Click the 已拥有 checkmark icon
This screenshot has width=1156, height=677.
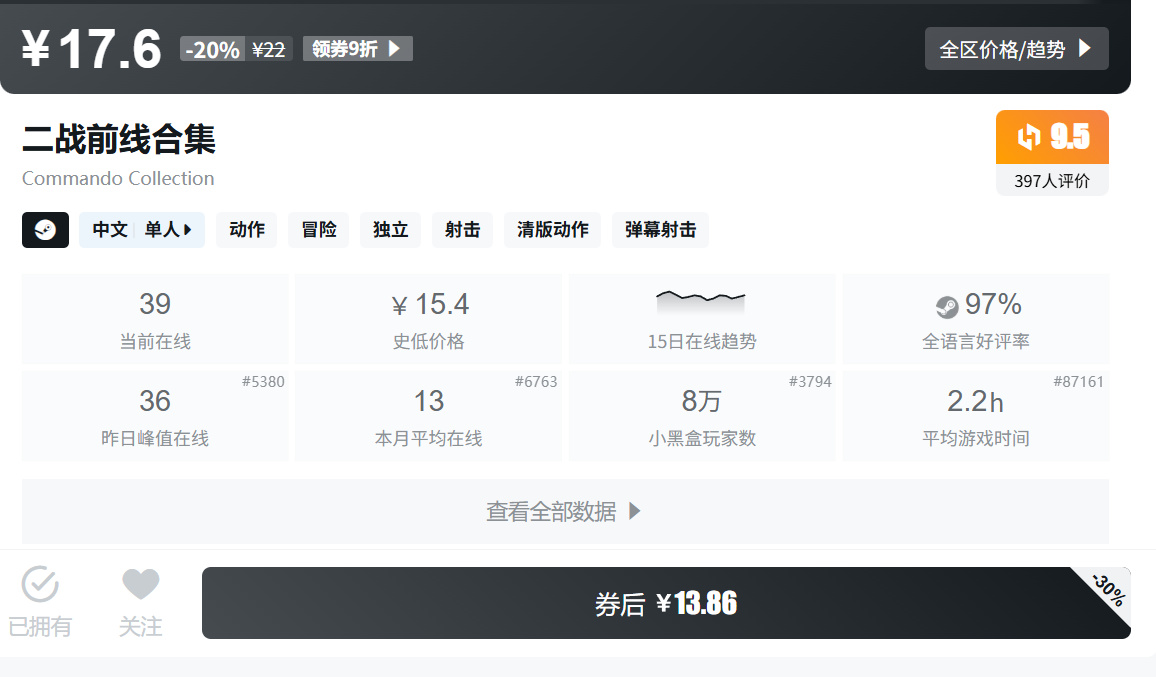[40, 584]
